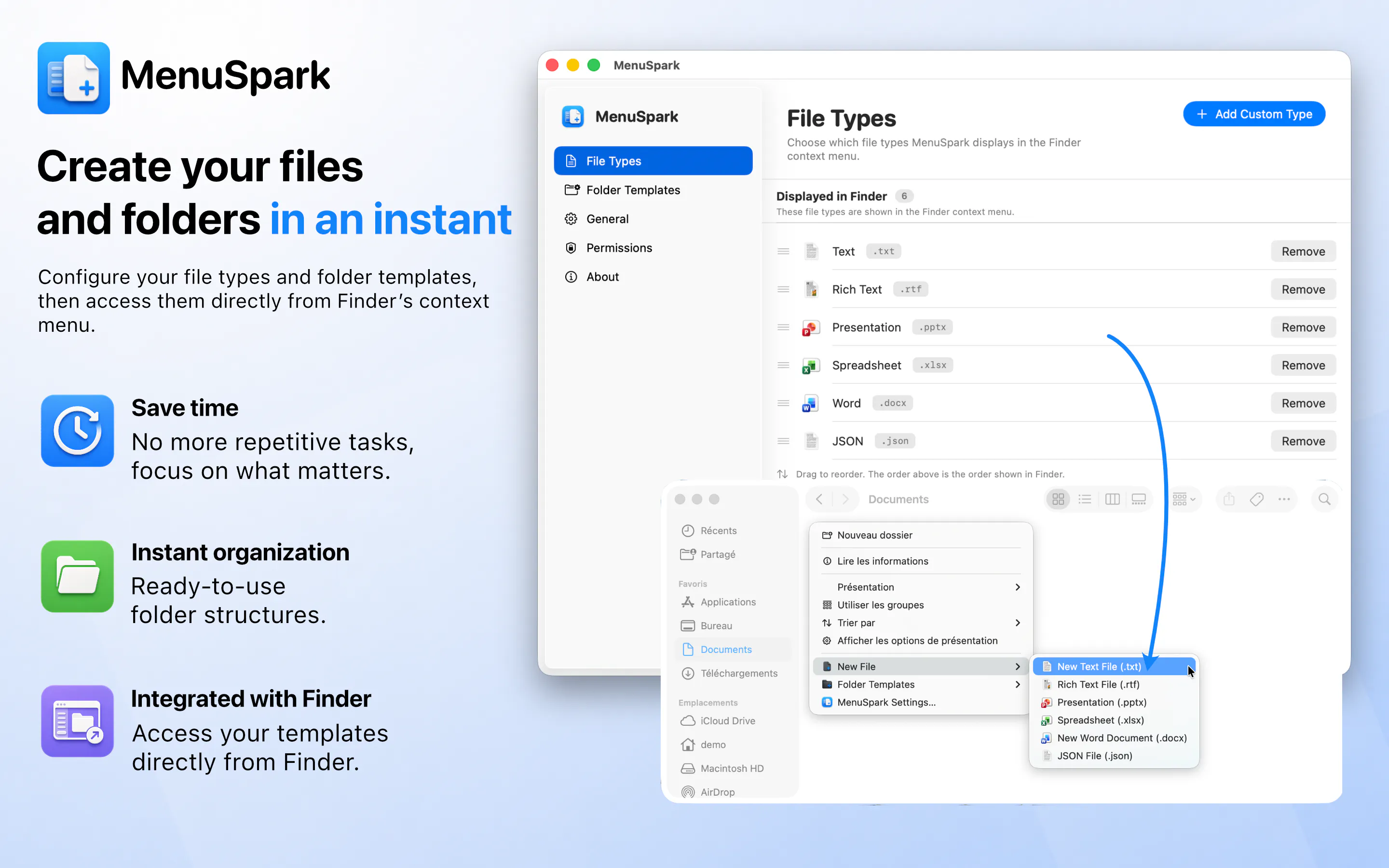This screenshot has width=1389, height=868.
Task: Click the Finder search icon
Action: point(1324,500)
